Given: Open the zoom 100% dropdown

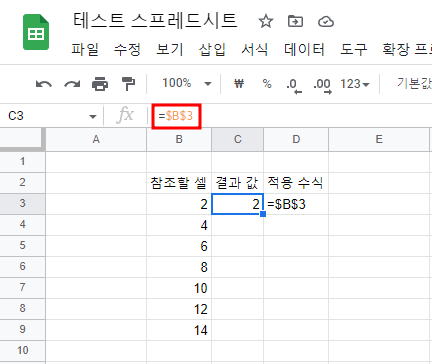Looking at the screenshot, I should tap(187, 83).
